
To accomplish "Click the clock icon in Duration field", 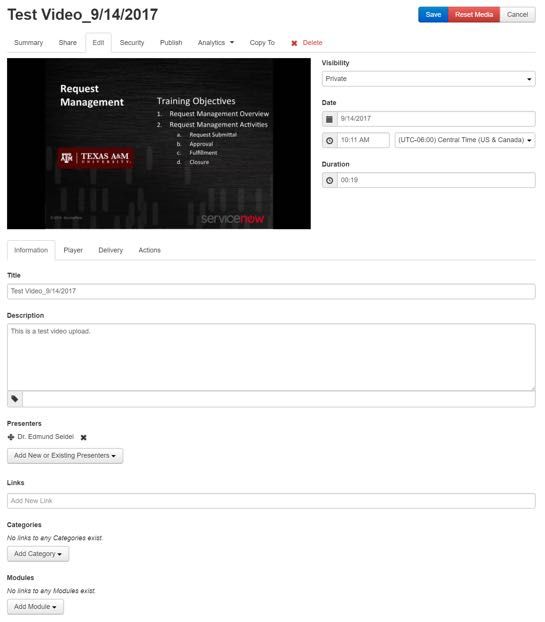I will 329,180.
